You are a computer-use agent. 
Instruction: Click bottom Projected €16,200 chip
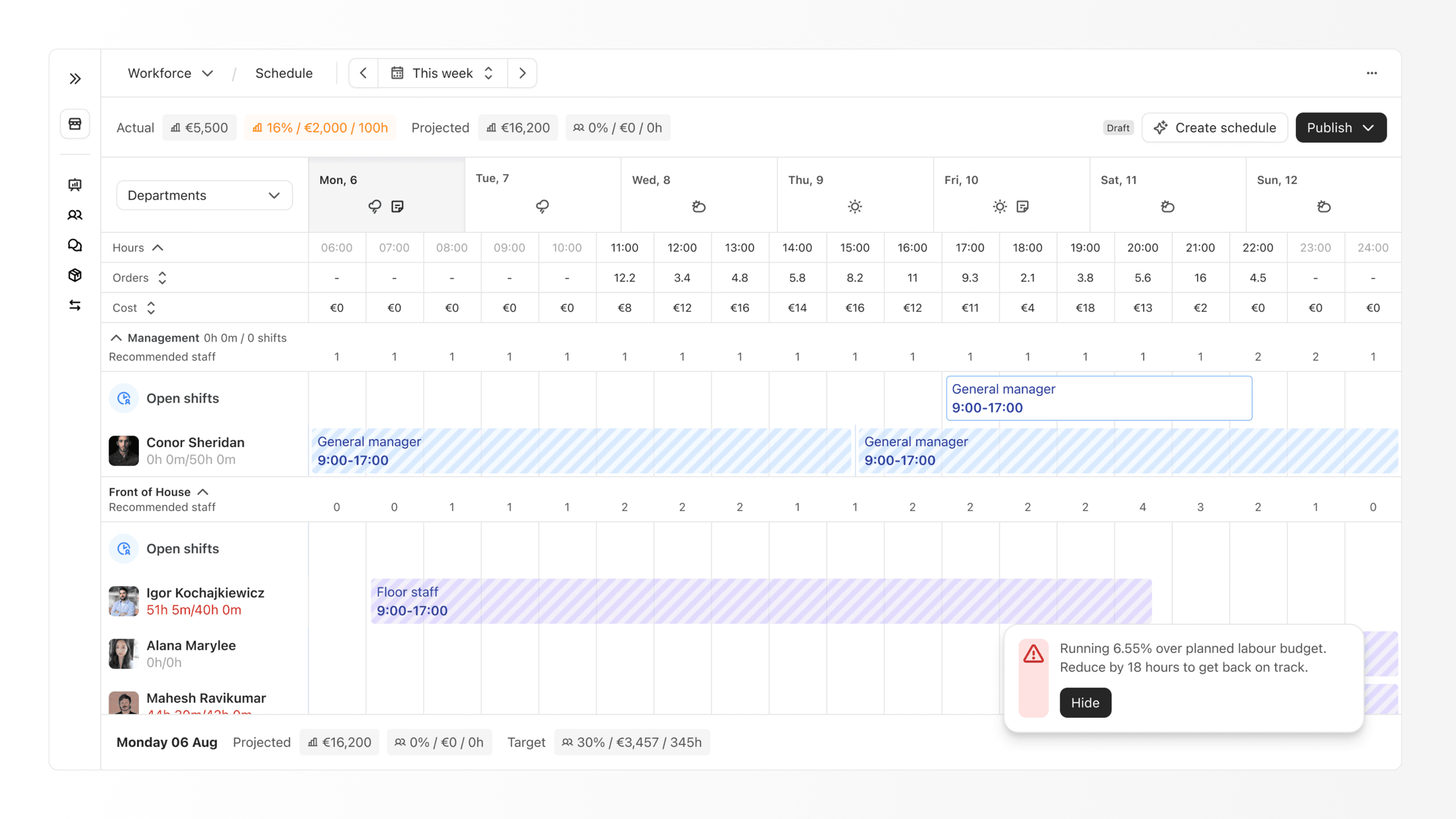(340, 743)
